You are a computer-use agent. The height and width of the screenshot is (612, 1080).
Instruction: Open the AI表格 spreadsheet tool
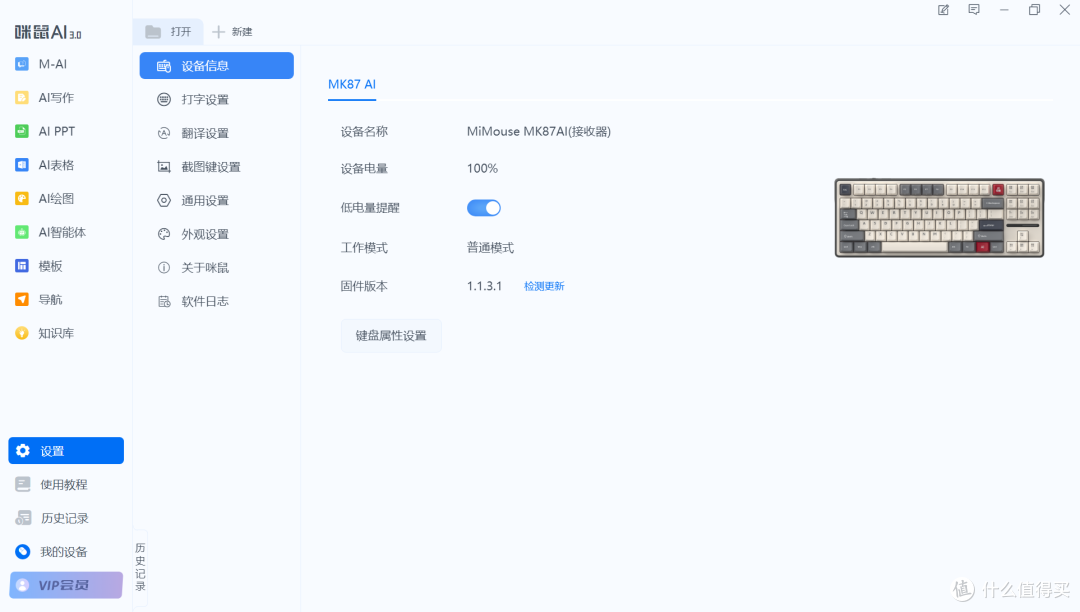click(x=45, y=165)
